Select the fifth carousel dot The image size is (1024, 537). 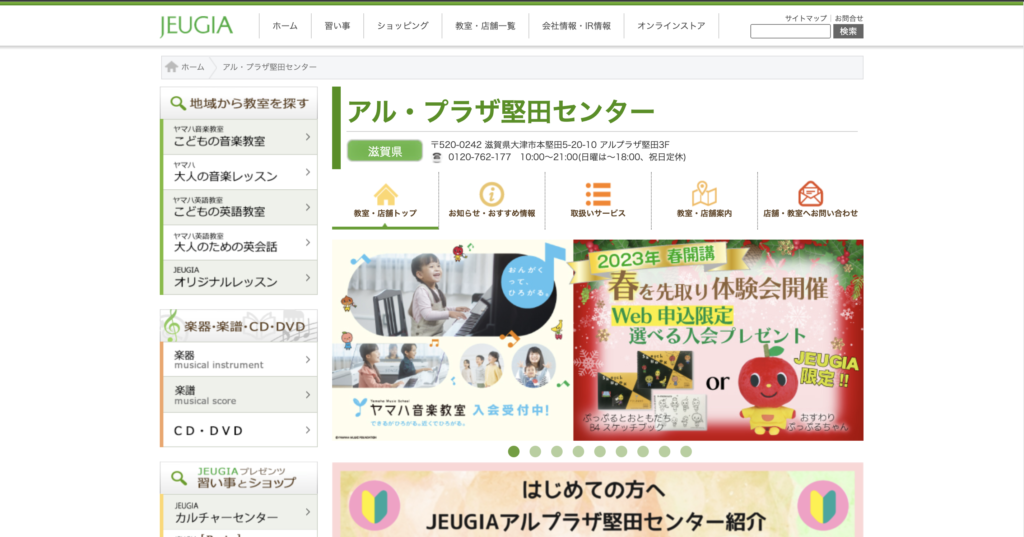coord(600,451)
